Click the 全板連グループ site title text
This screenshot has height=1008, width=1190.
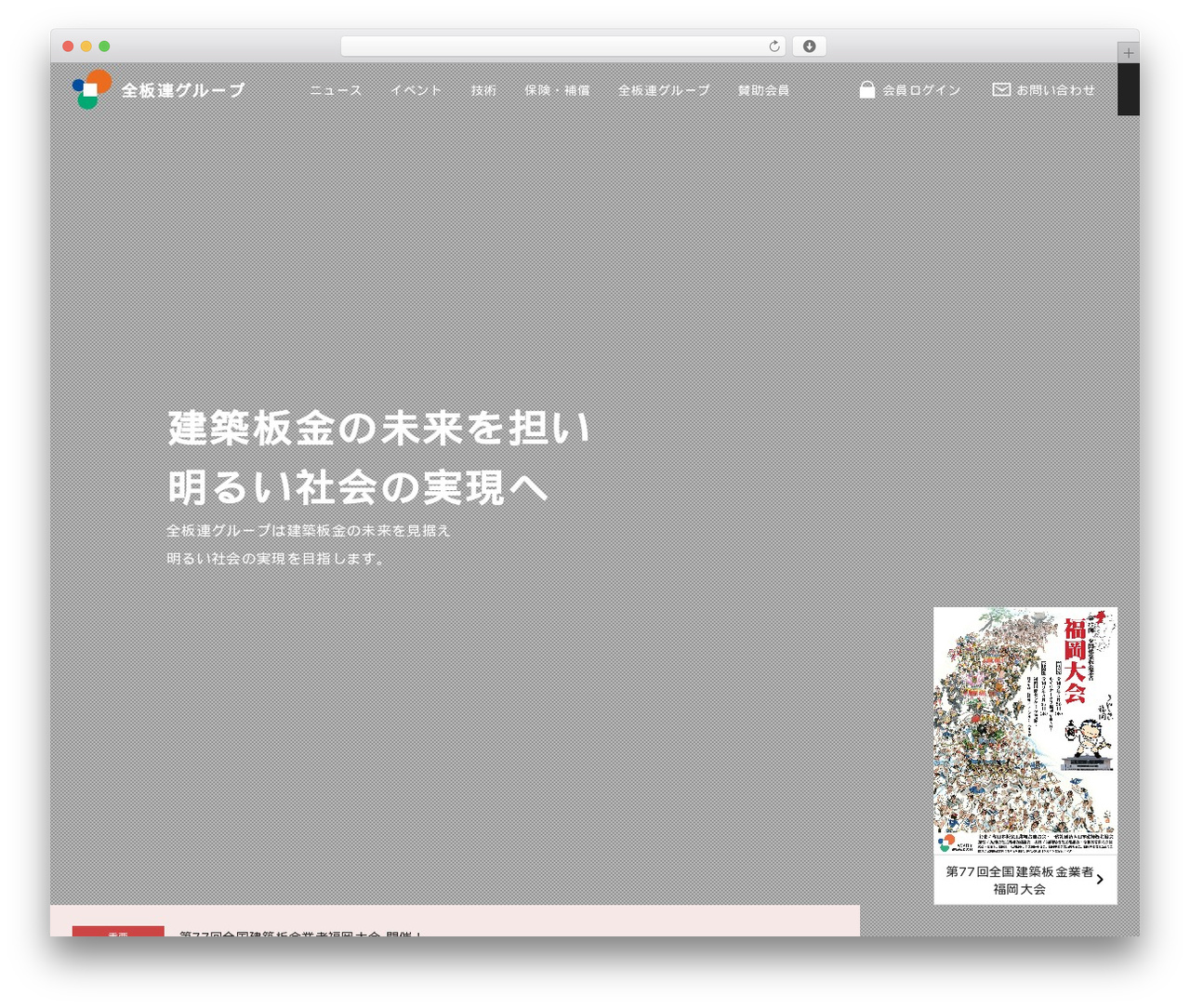183,90
